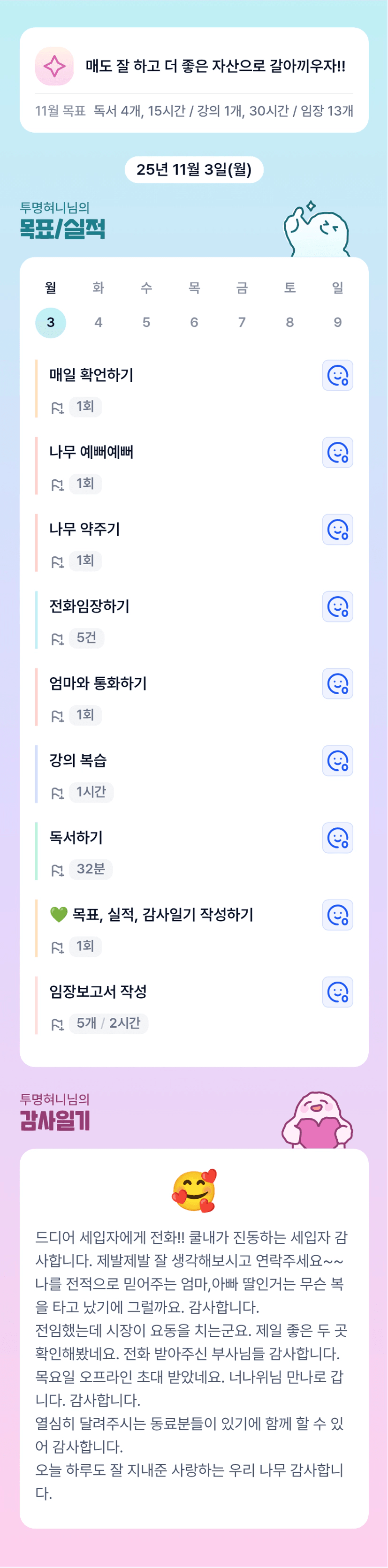Select Tuesday the 4th in week calendar
Screen dimensions: 388x1568
click(x=98, y=322)
